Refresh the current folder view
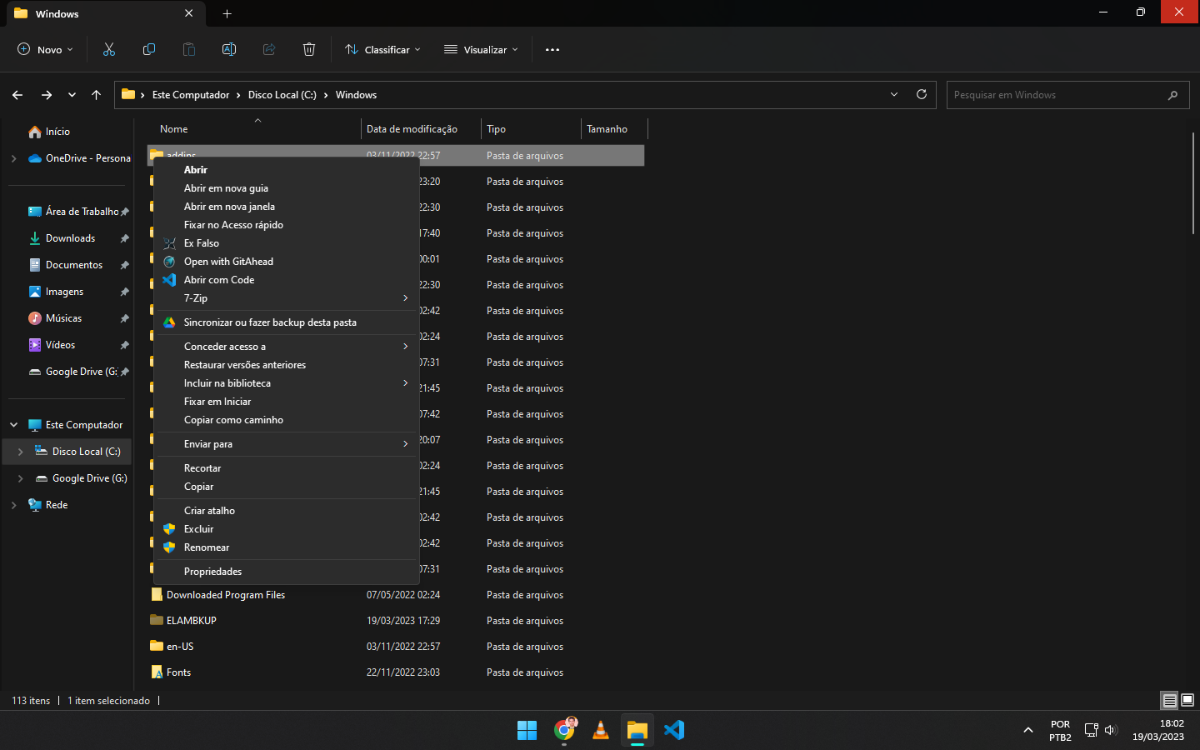This screenshot has height=750, width=1200. tap(921, 95)
